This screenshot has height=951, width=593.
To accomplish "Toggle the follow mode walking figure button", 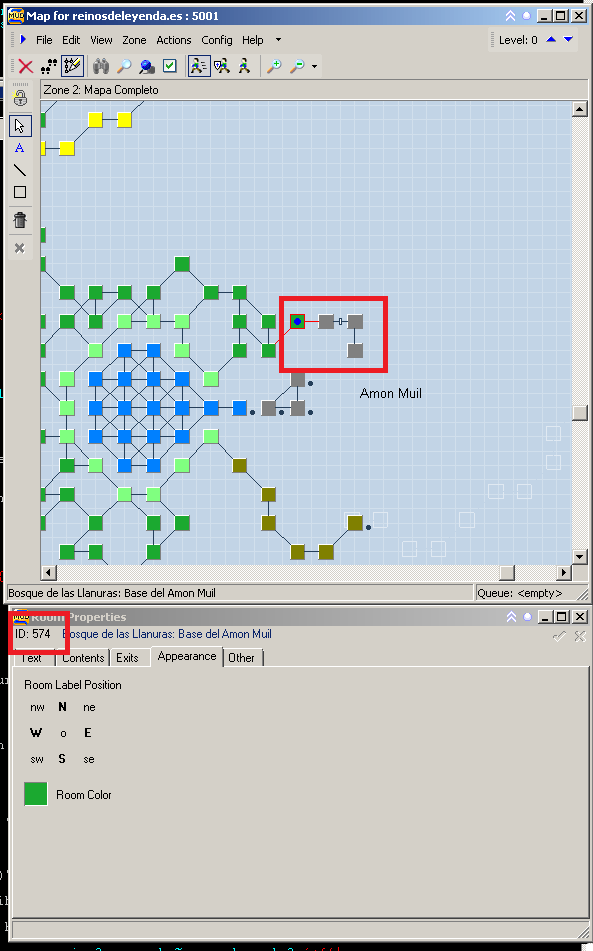I will pos(199,66).
